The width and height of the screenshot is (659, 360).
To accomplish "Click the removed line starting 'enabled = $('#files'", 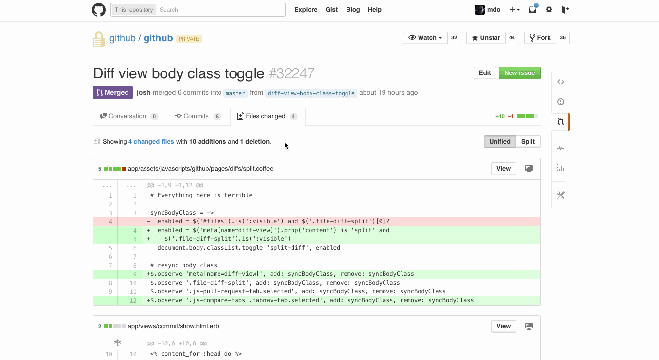I will [316, 221].
